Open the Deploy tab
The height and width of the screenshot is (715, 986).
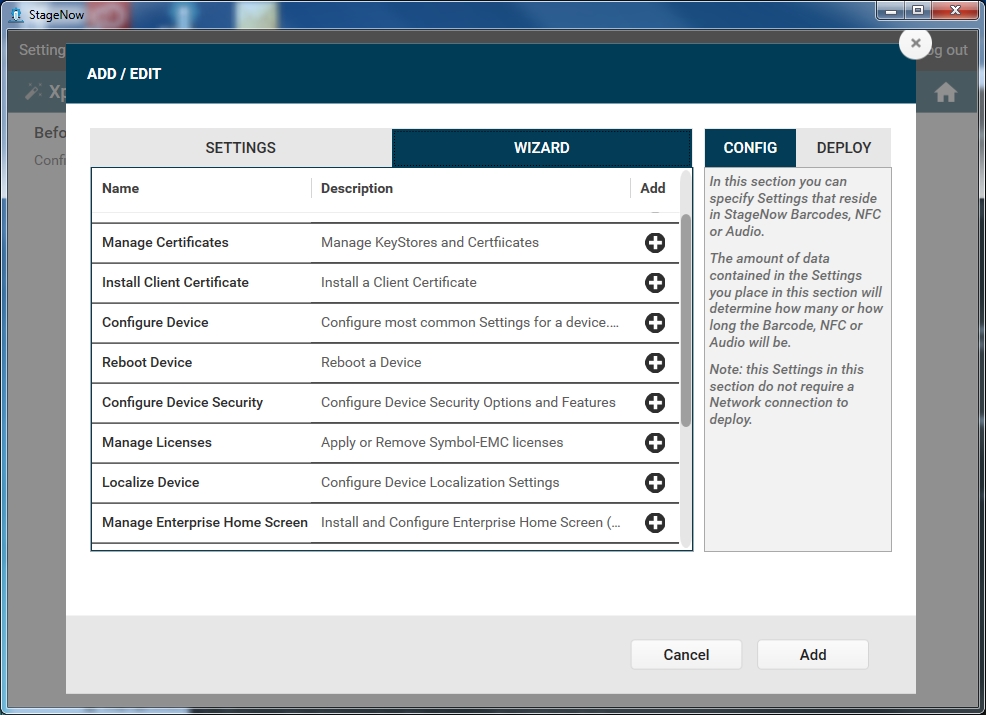[843, 148]
